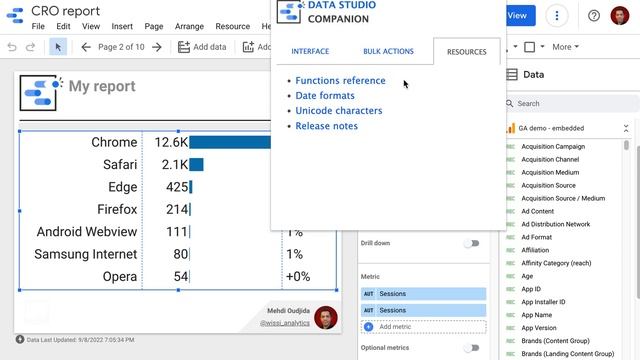
Task: Select the App Name field
Action: click(536, 315)
